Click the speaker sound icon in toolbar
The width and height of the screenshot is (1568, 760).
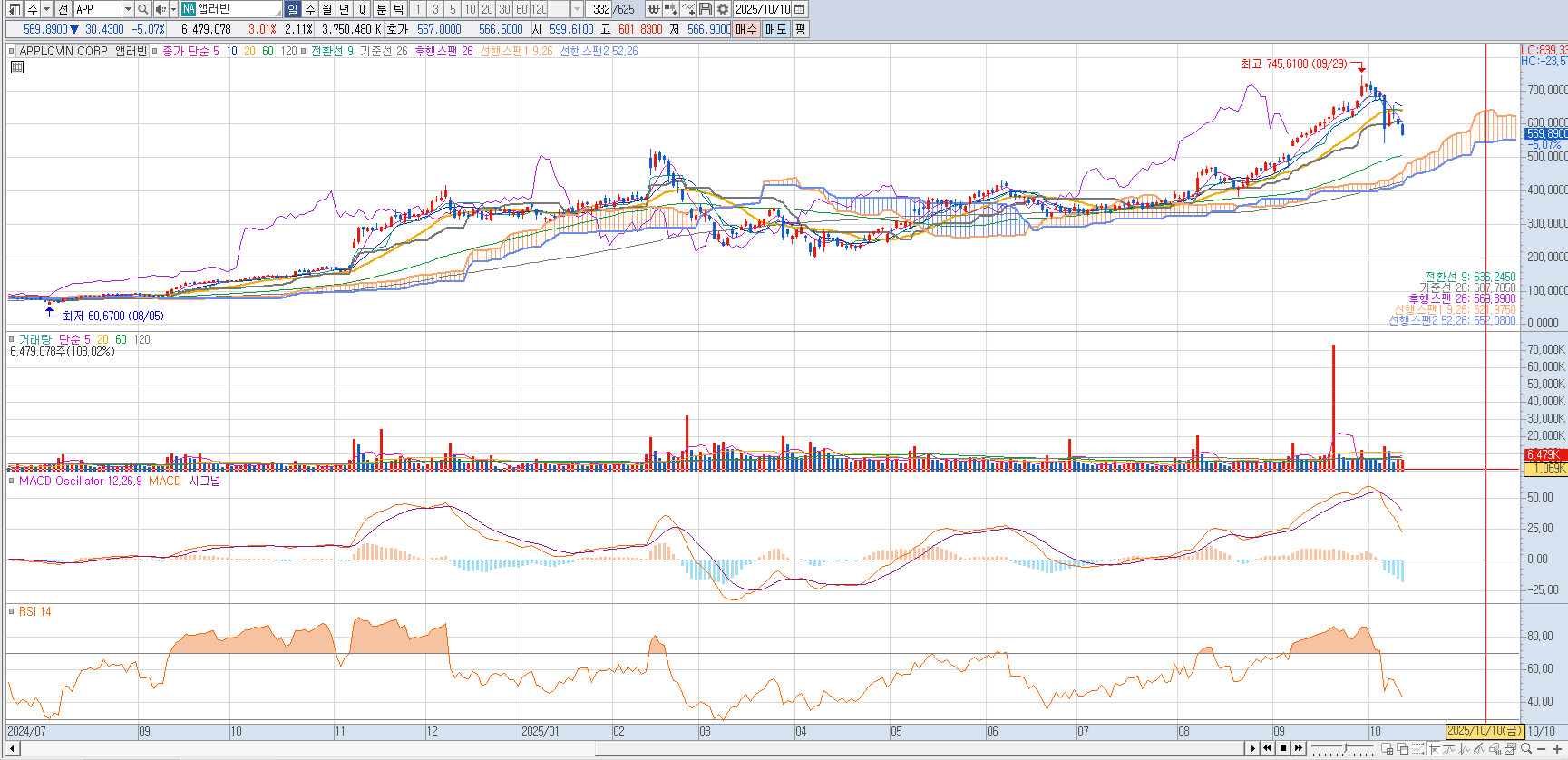click(161, 9)
